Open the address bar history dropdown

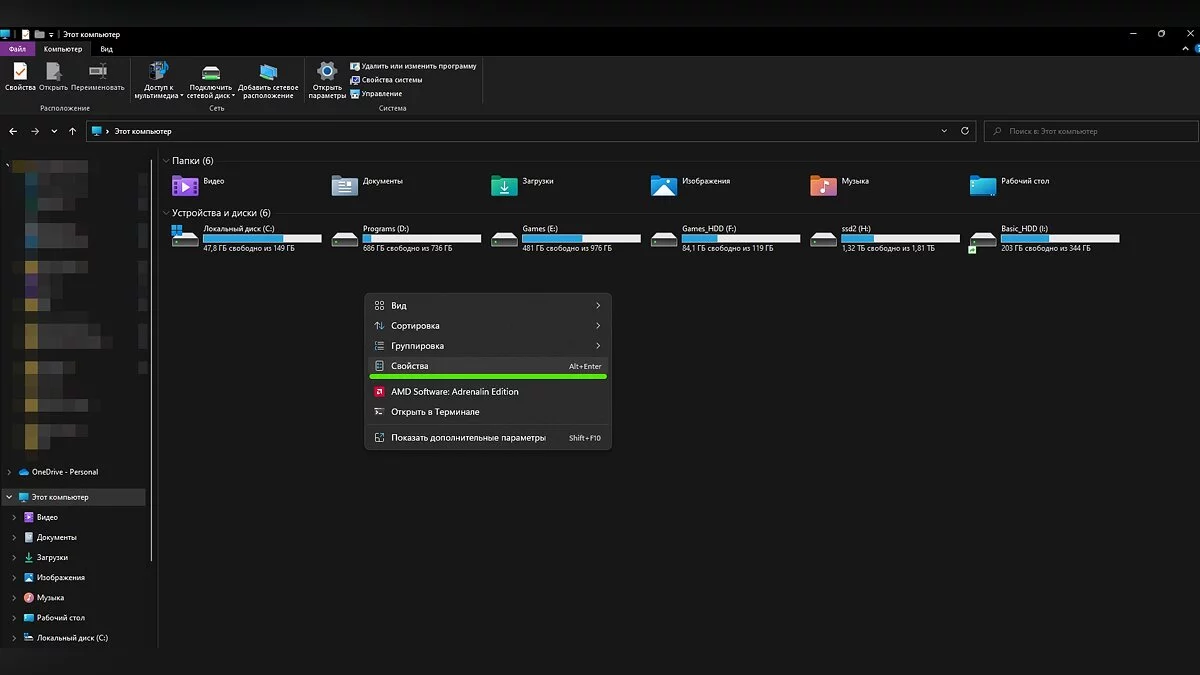coord(945,131)
